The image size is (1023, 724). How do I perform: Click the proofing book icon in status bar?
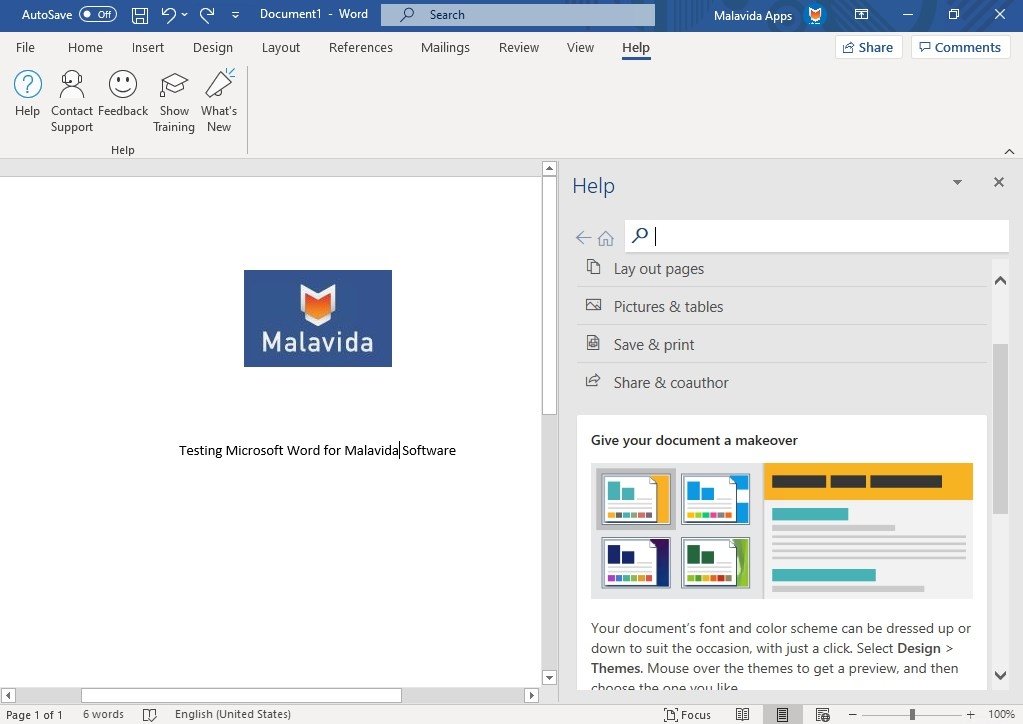coord(149,715)
